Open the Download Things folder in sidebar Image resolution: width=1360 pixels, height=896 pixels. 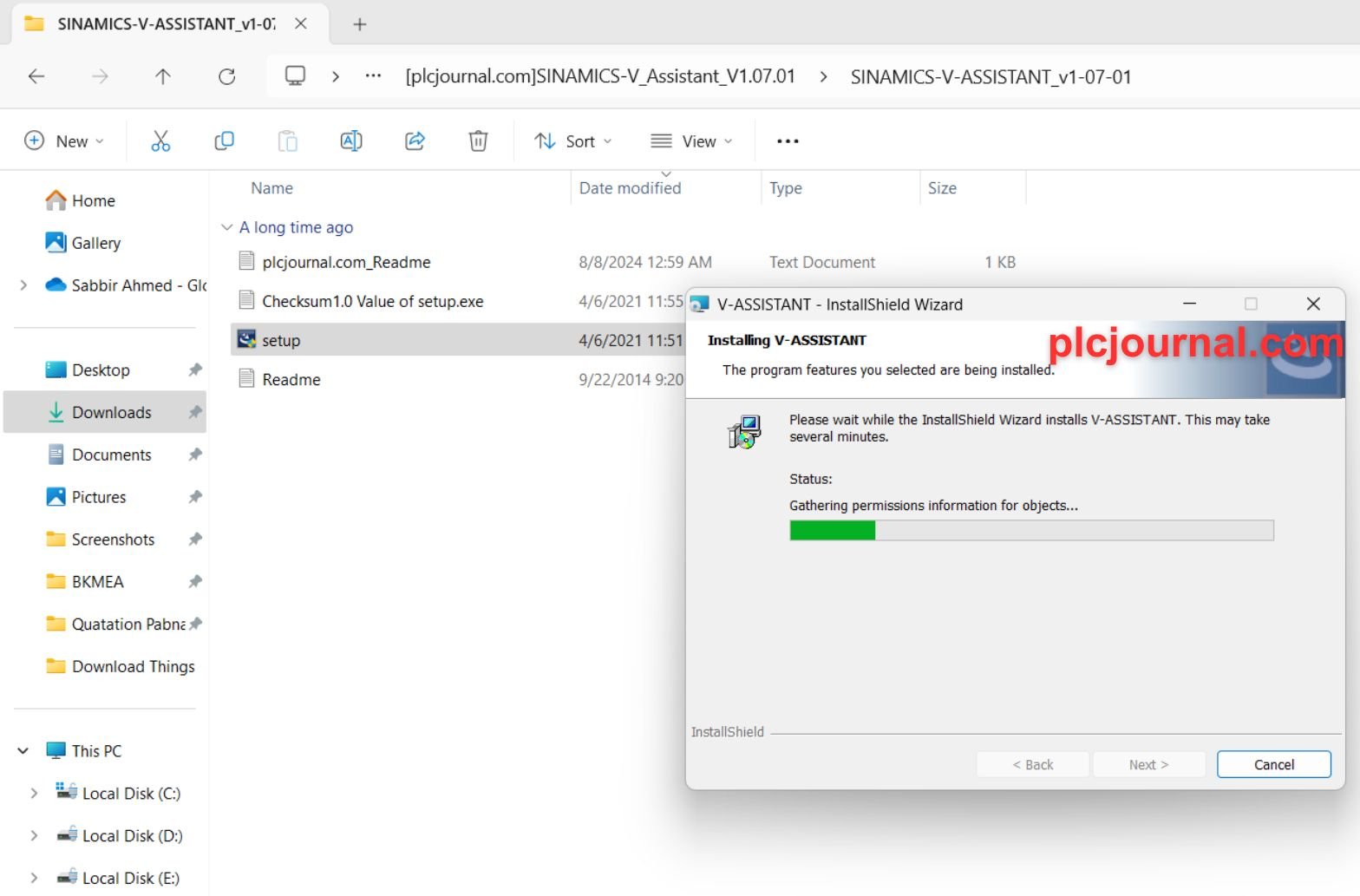pos(121,666)
